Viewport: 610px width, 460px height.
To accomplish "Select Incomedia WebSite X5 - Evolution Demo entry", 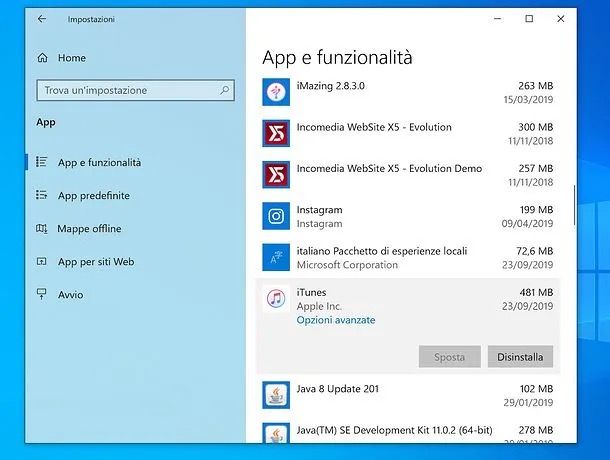I will tap(389, 169).
